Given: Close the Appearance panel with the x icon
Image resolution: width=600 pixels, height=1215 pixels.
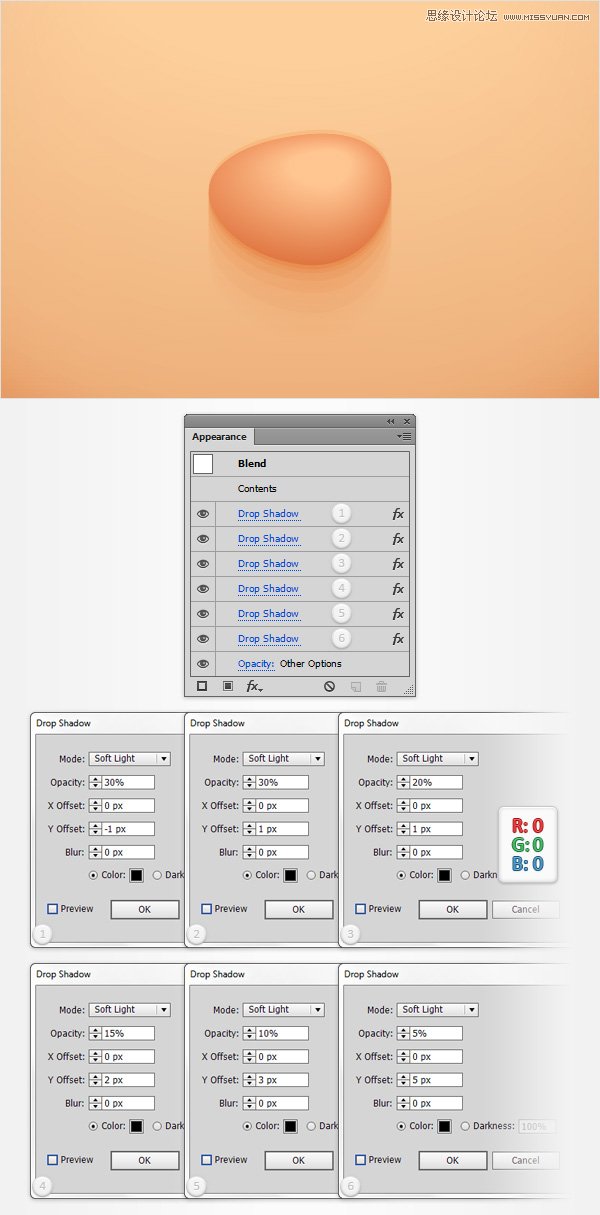Looking at the screenshot, I should point(407,422).
